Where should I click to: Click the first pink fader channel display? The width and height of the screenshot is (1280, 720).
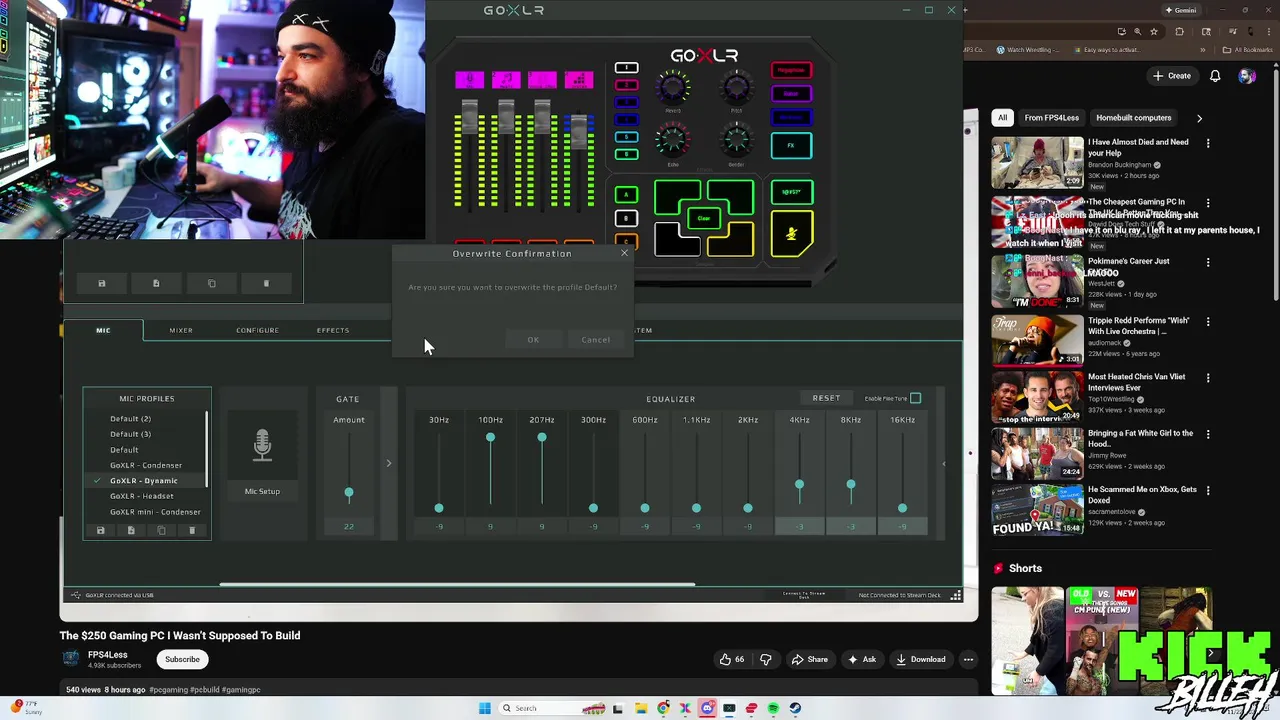pyautogui.click(x=469, y=80)
